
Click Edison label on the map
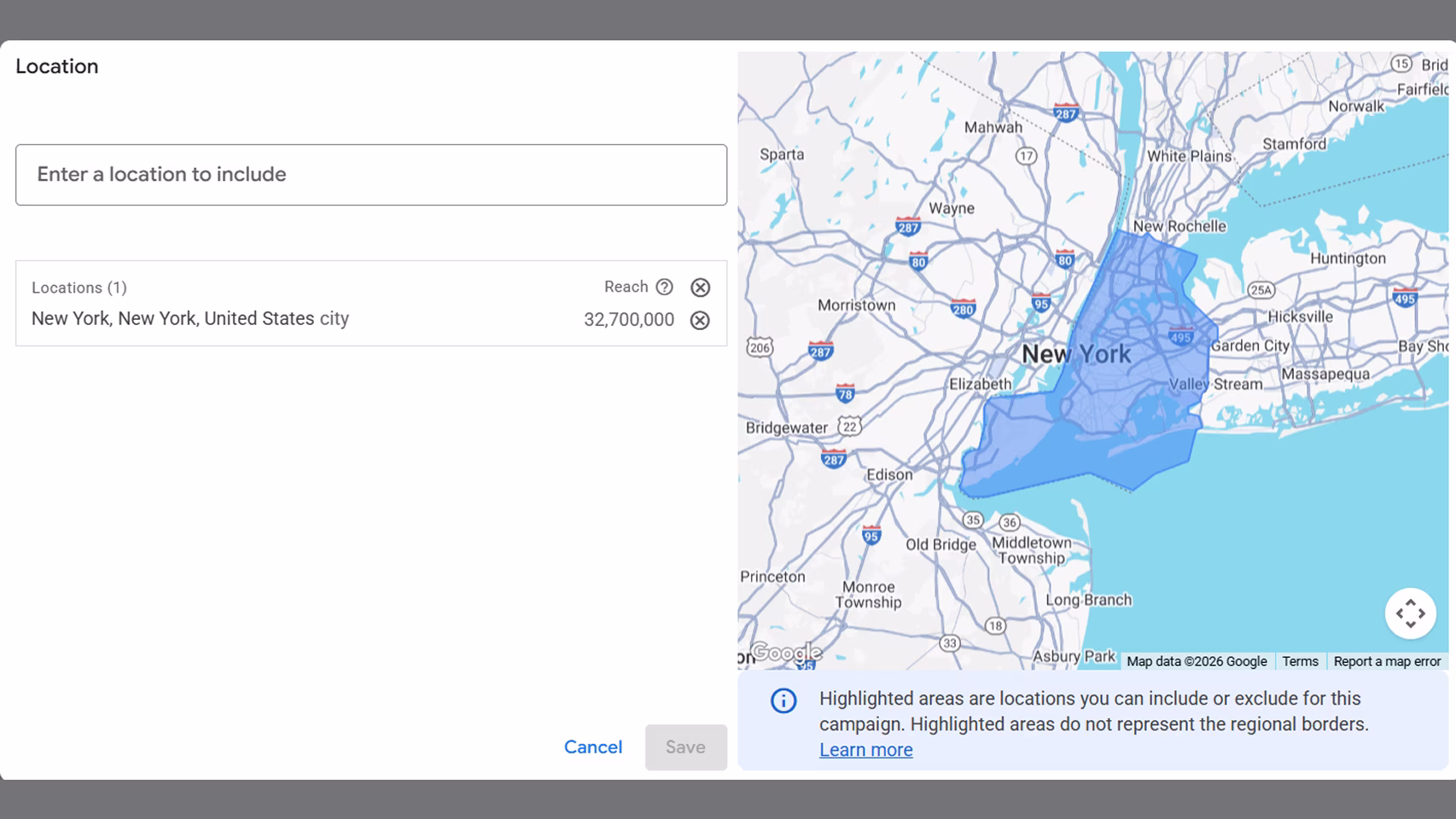tap(889, 474)
